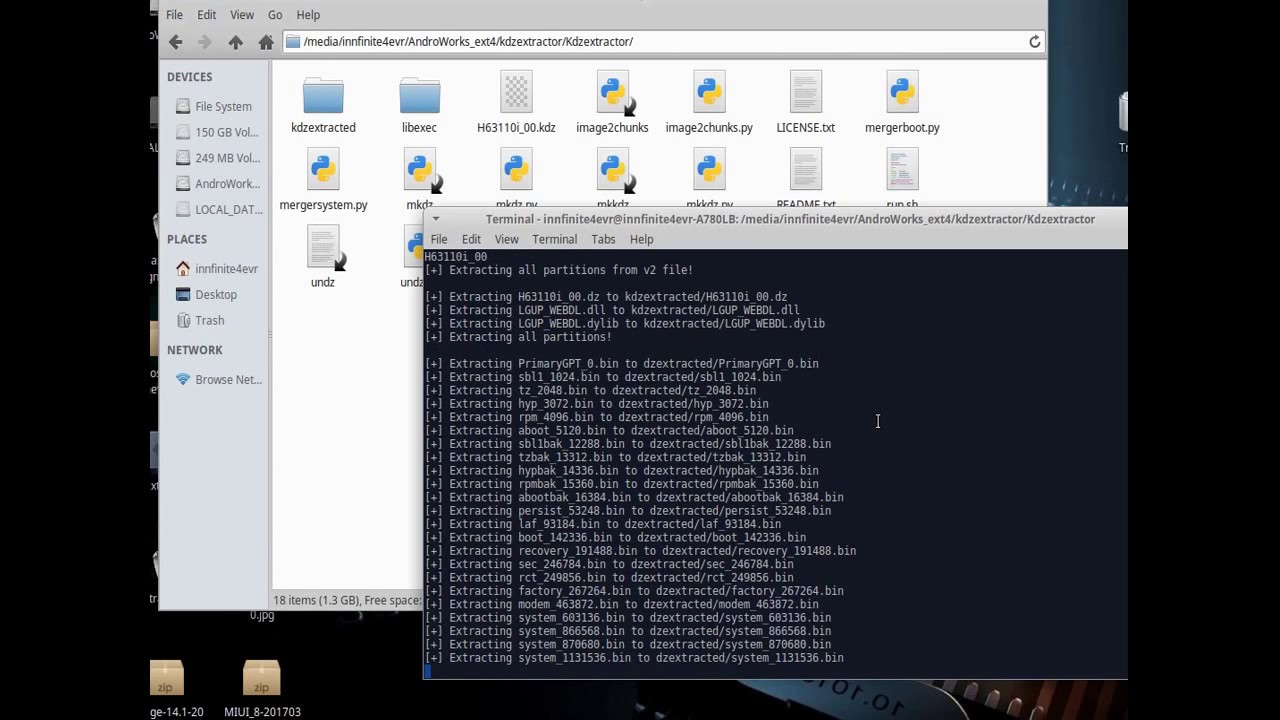Open the kdzextracted folder

(x=323, y=105)
